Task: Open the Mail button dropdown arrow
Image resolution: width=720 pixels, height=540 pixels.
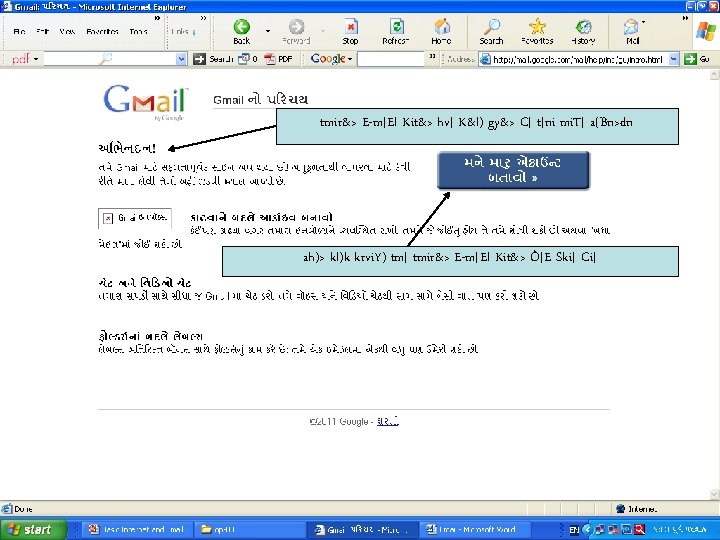Action: [x=643, y=22]
